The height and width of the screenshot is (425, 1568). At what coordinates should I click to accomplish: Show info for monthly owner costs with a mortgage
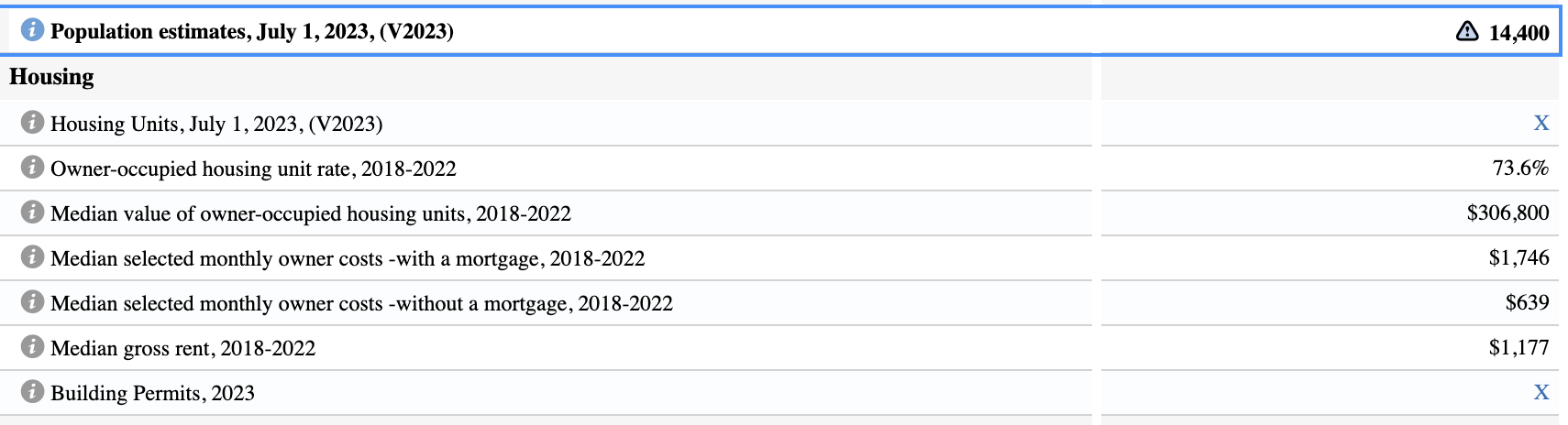[32, 257]
